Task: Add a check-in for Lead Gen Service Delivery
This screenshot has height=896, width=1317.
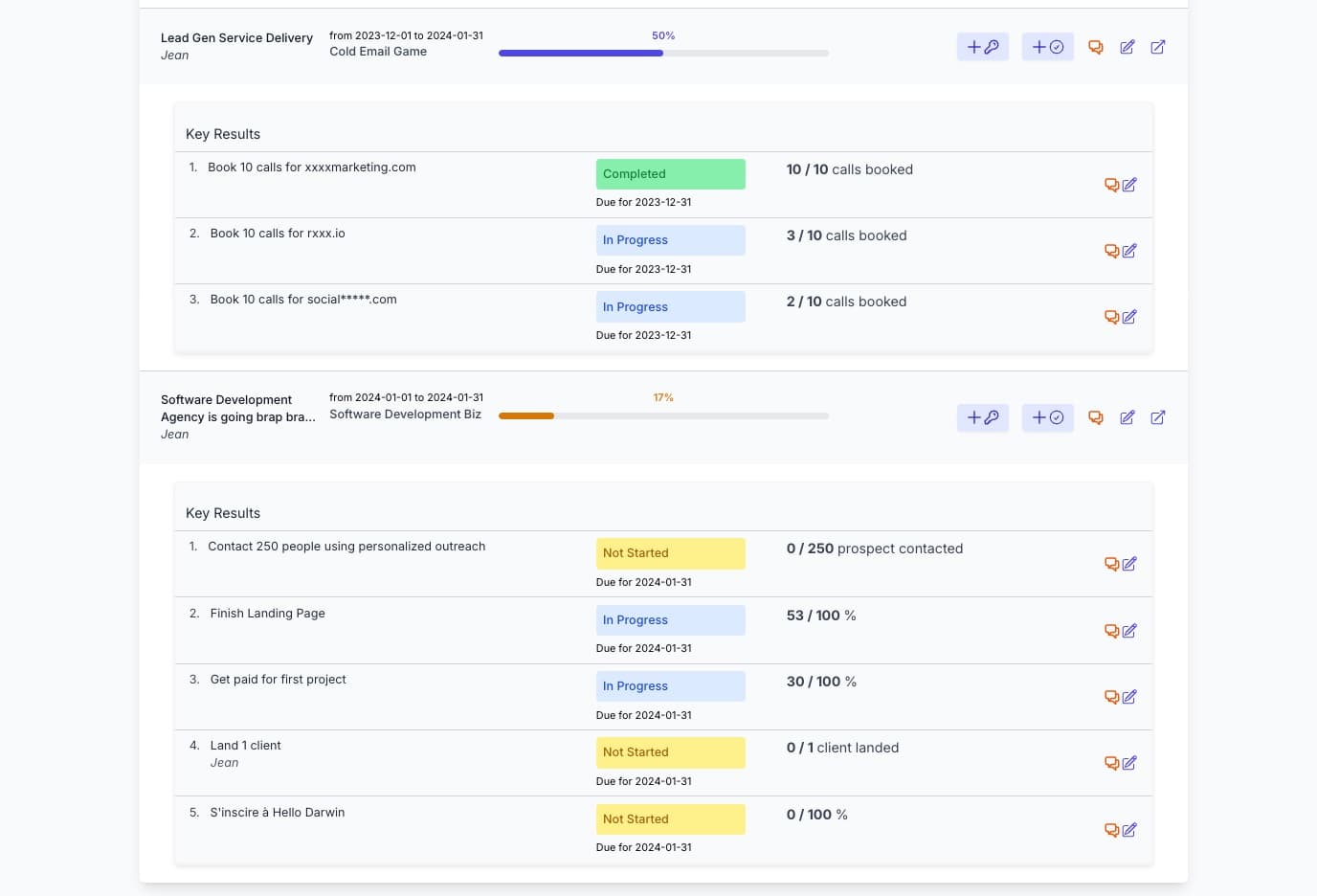Action: coord(1047,46)
